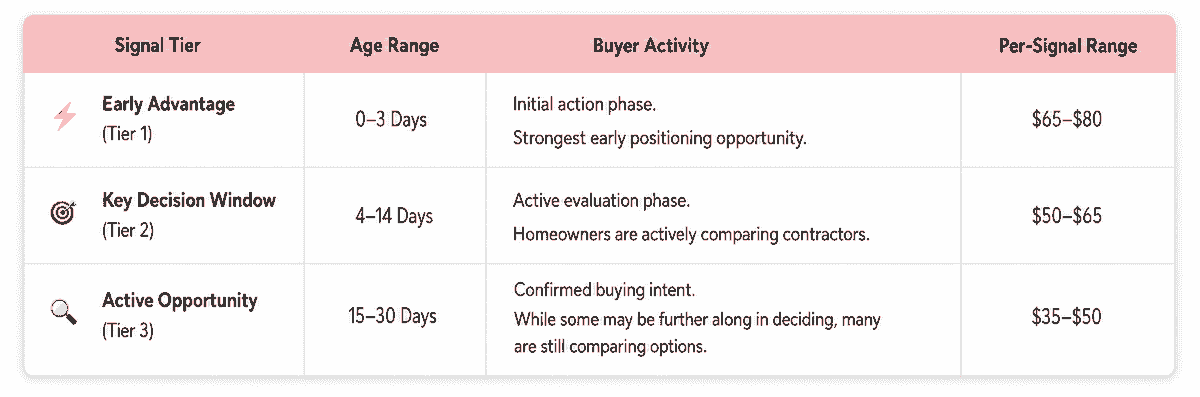Click the 'Confirmed buying intent.' text

[604, 291]
